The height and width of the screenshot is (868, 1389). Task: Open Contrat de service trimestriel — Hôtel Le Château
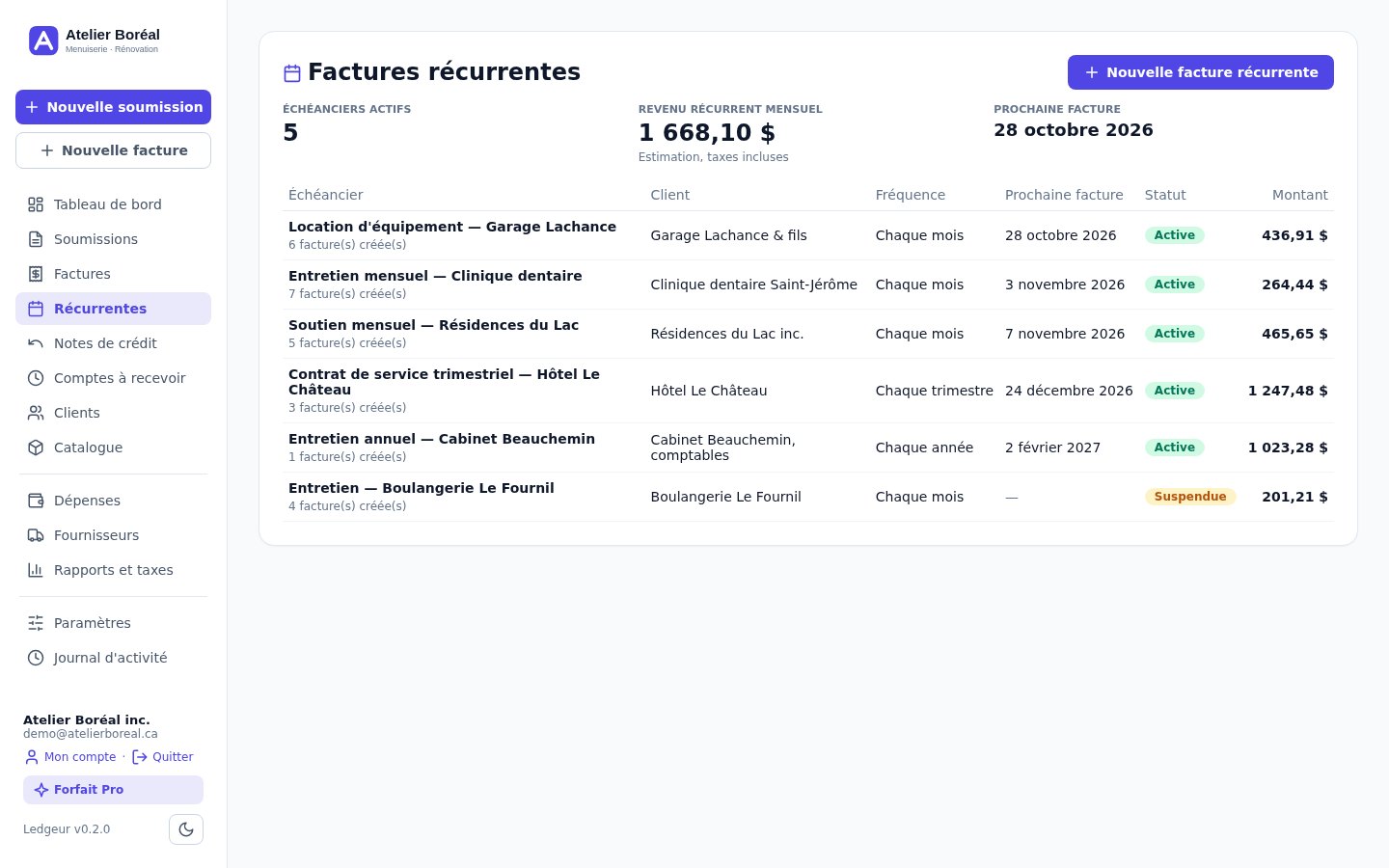444,382
